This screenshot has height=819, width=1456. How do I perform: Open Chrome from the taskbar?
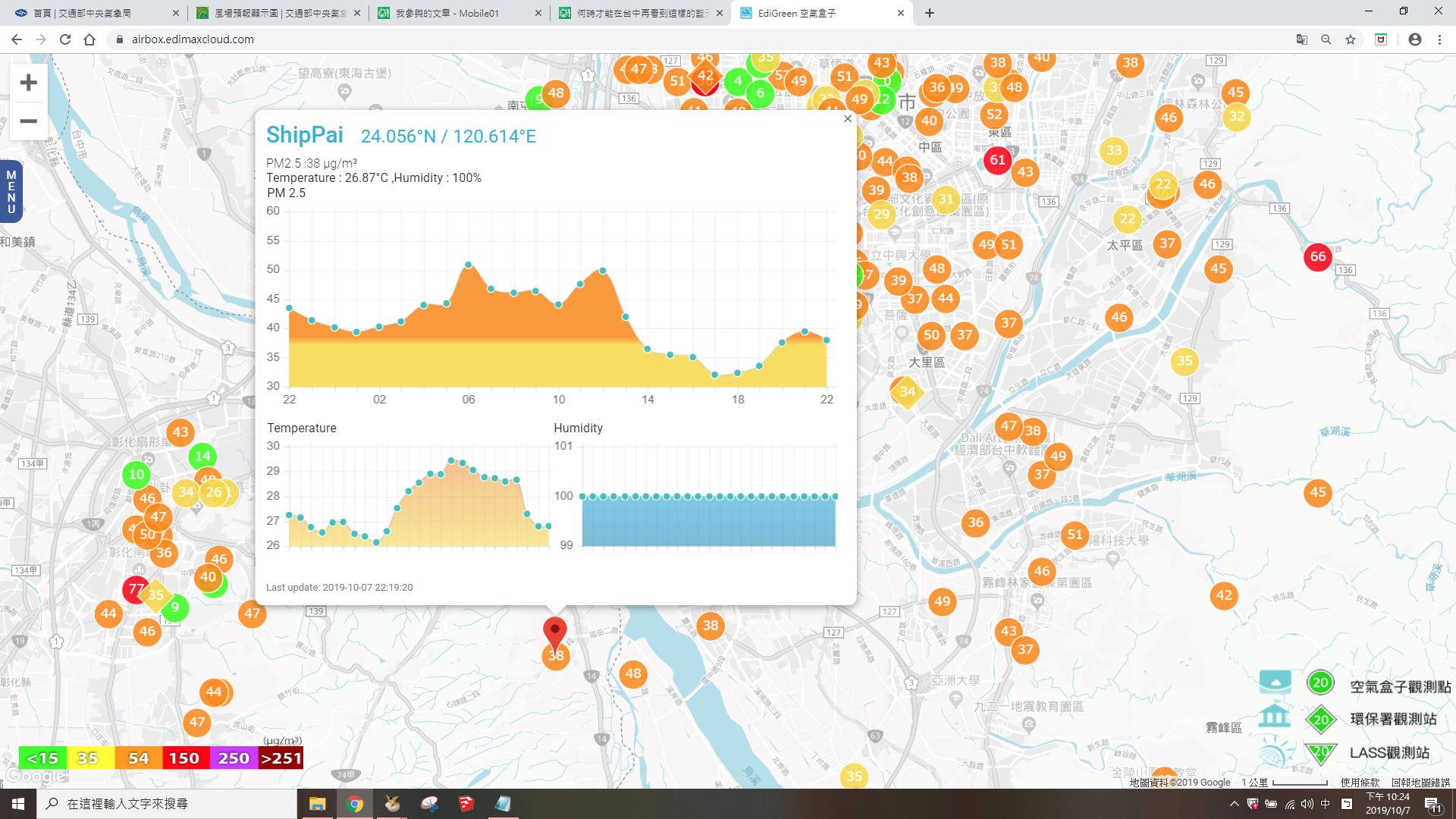pyautogui.click(x=354, y=804)
